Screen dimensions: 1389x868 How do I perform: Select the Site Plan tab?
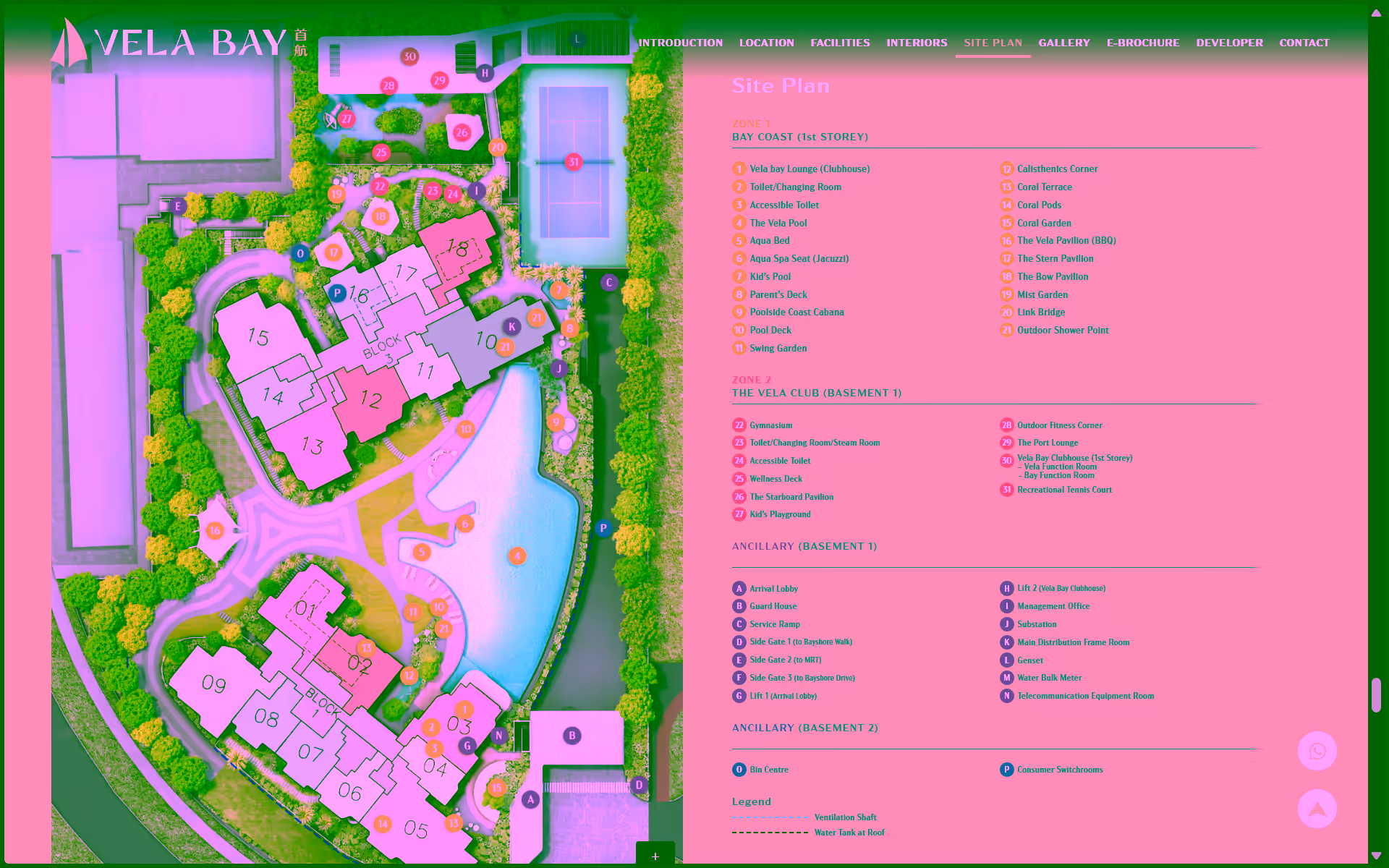[x=993, y=43]
